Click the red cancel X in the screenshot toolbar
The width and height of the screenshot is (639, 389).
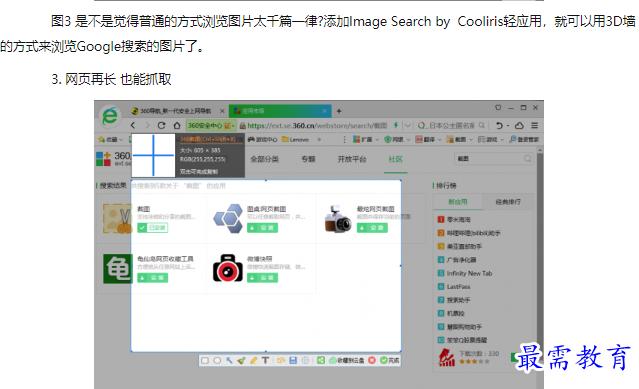(372, 360)
